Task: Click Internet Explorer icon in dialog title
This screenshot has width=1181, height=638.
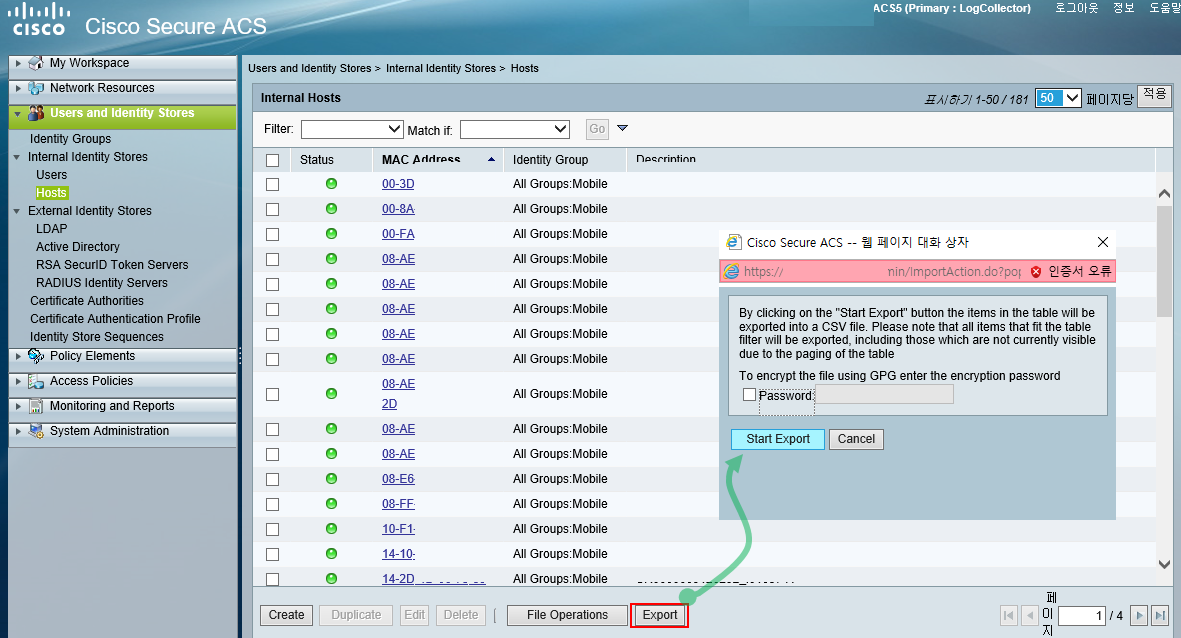Action: click(x=733, y=243)
